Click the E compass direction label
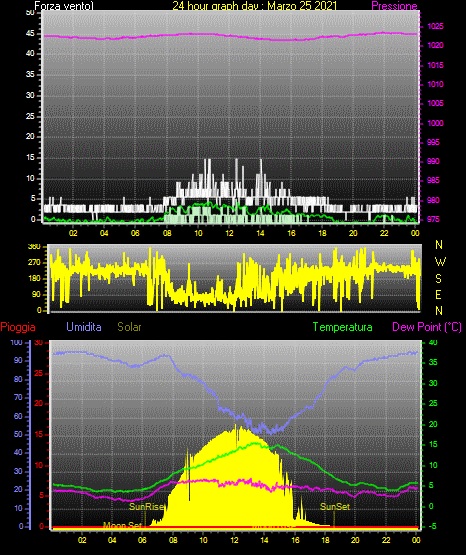Screen dimensions: 466x555 pos(438,294)
